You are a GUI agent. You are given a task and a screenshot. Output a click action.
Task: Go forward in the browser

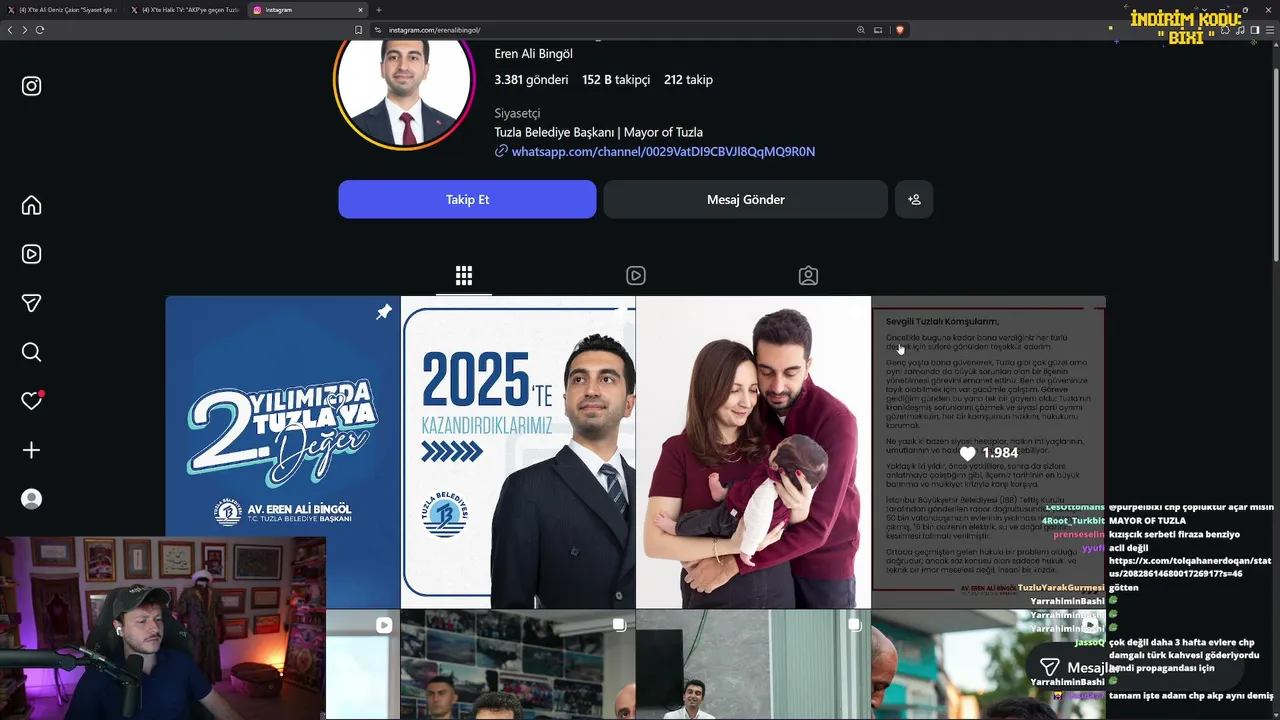click(24, 30)
